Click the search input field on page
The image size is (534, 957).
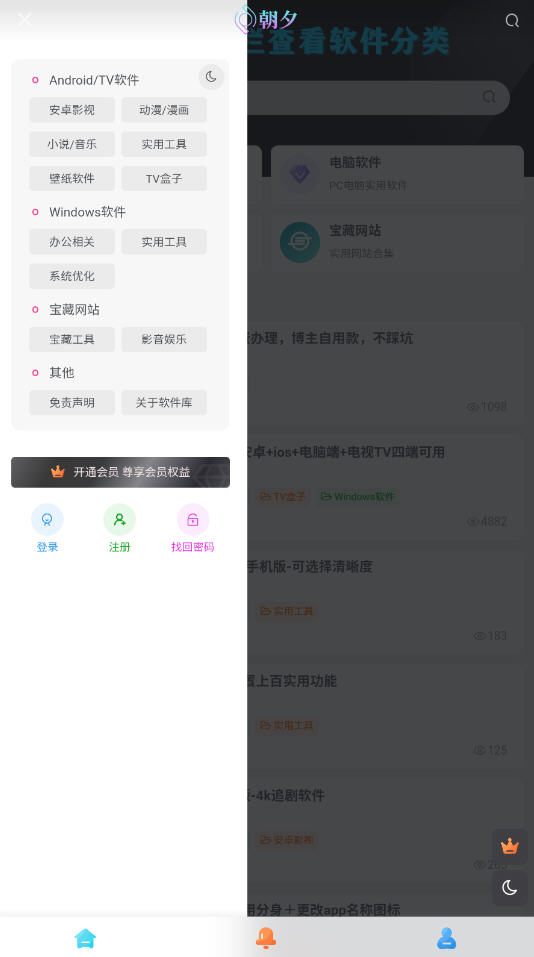[x=378, y=97]
